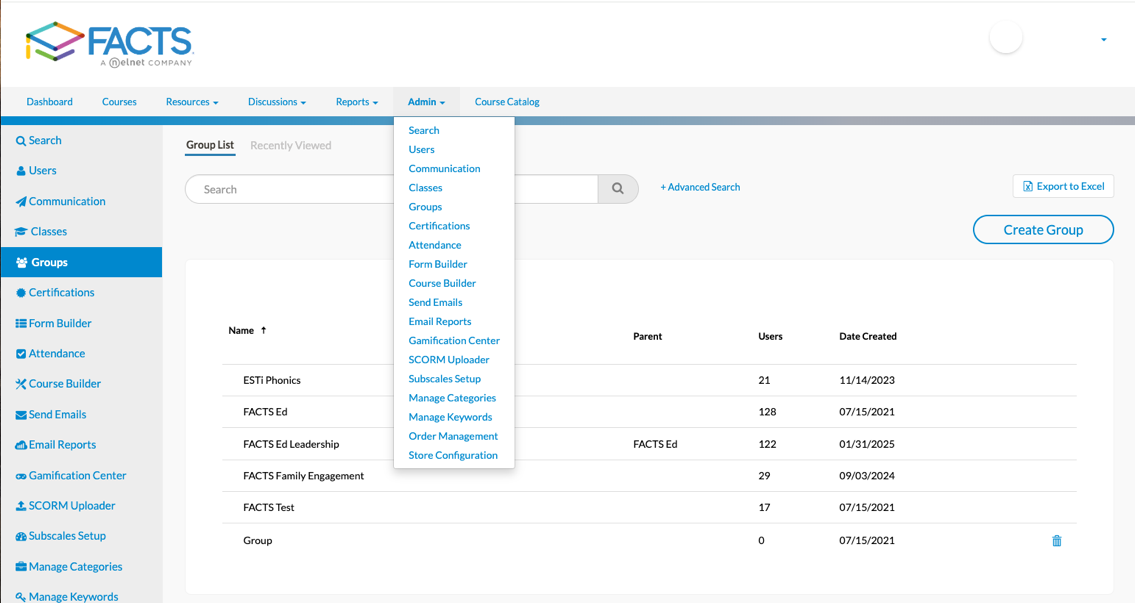Click the badge icon beside sidebar Certifications
1135x603 pixels.
21,293
